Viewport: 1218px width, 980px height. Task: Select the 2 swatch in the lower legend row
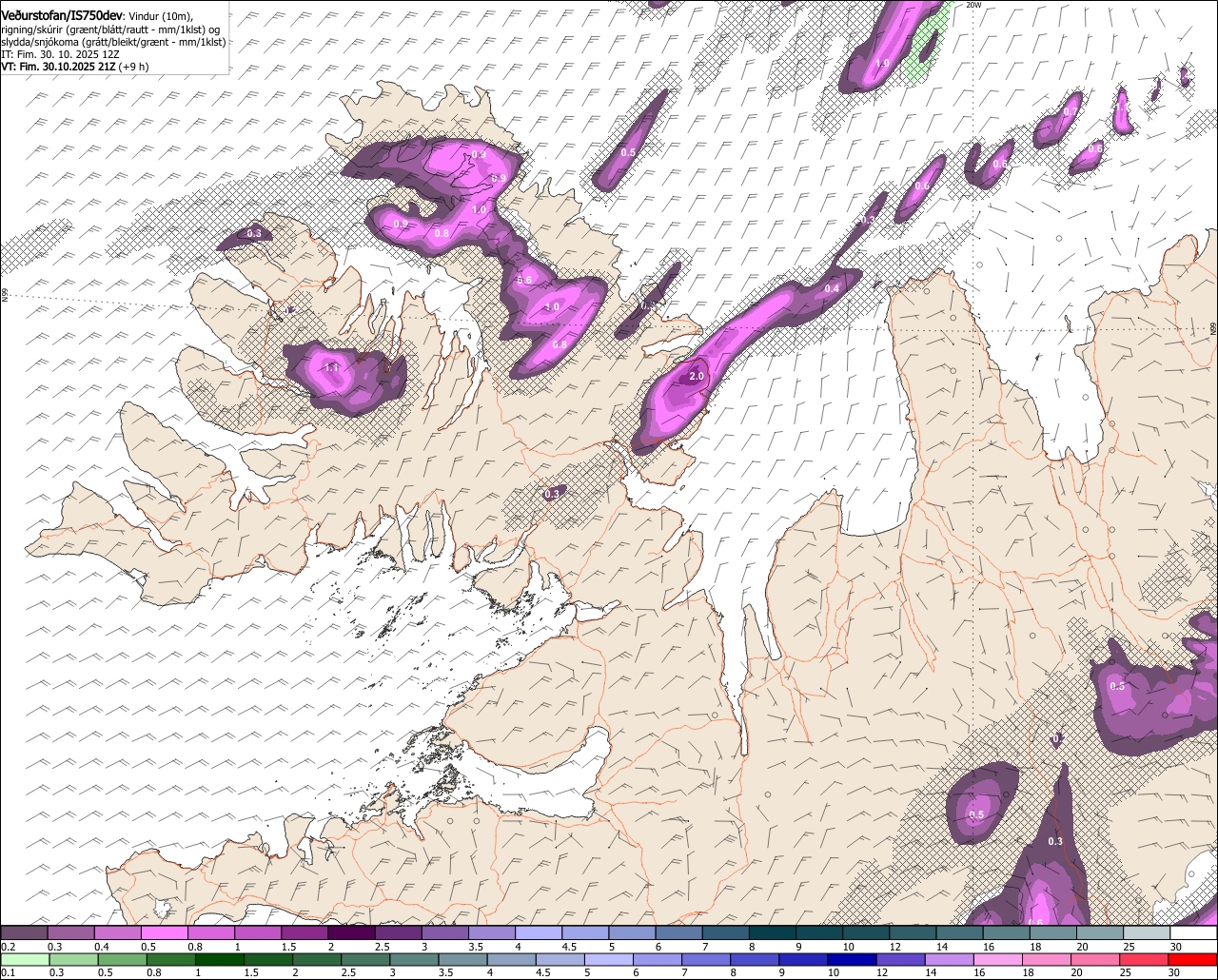(x=318, y=959)
